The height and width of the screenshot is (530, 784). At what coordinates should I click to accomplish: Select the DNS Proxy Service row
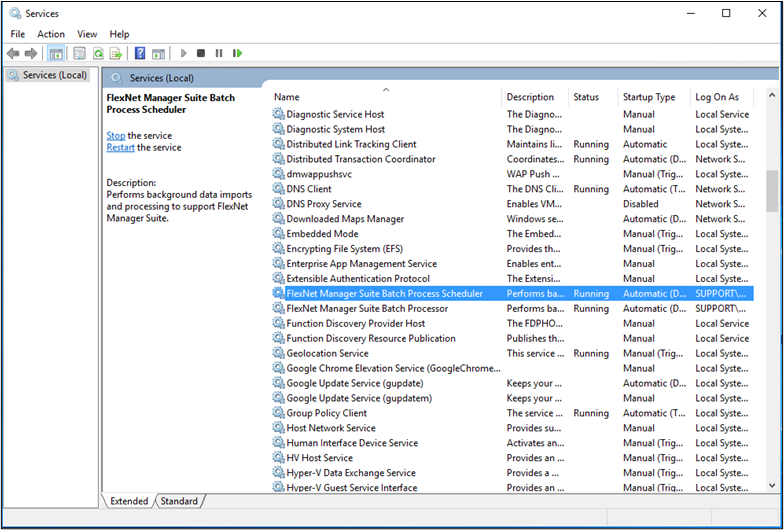(512, 204)
